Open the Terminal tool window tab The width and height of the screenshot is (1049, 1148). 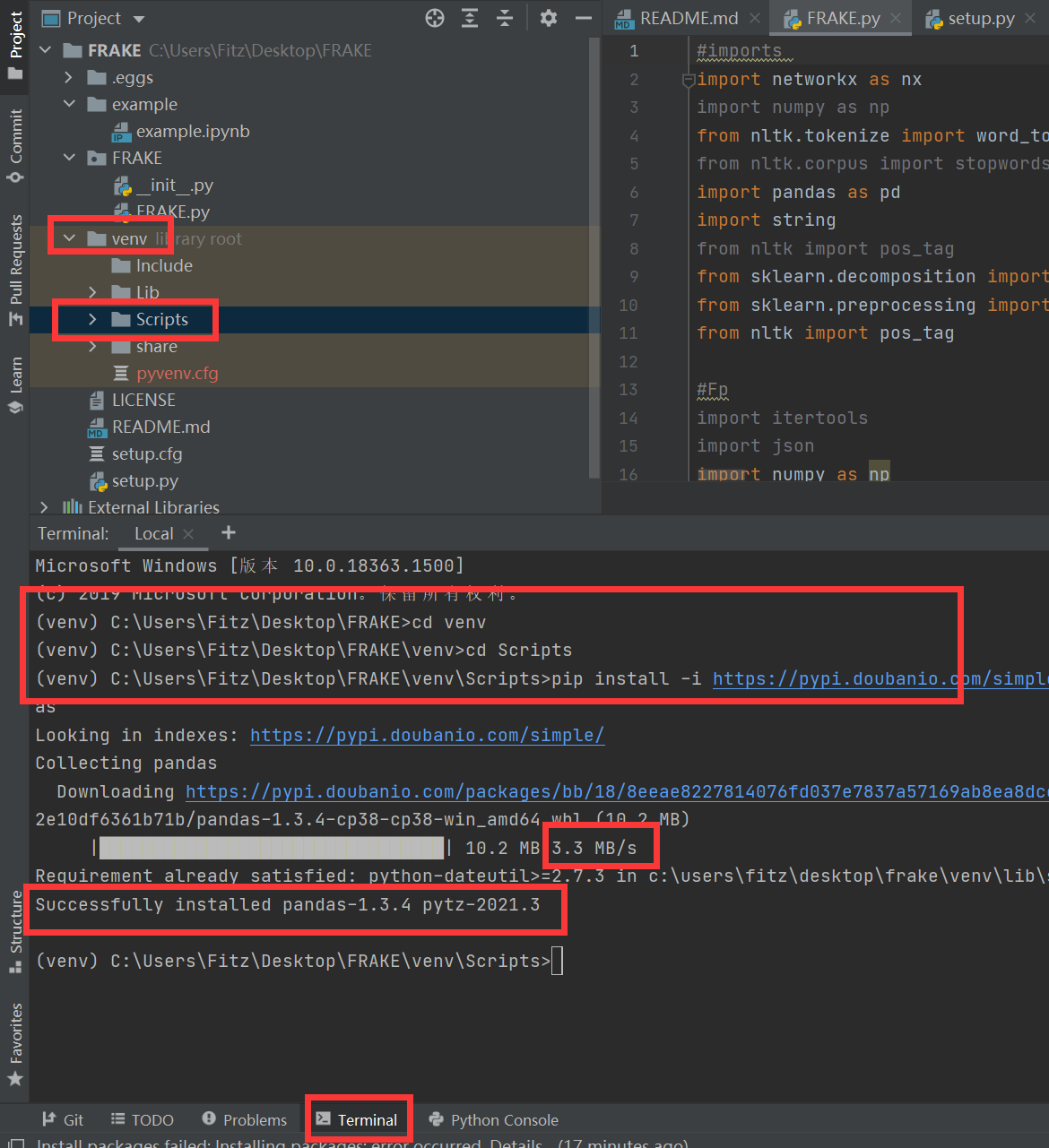pos(357,1119)
